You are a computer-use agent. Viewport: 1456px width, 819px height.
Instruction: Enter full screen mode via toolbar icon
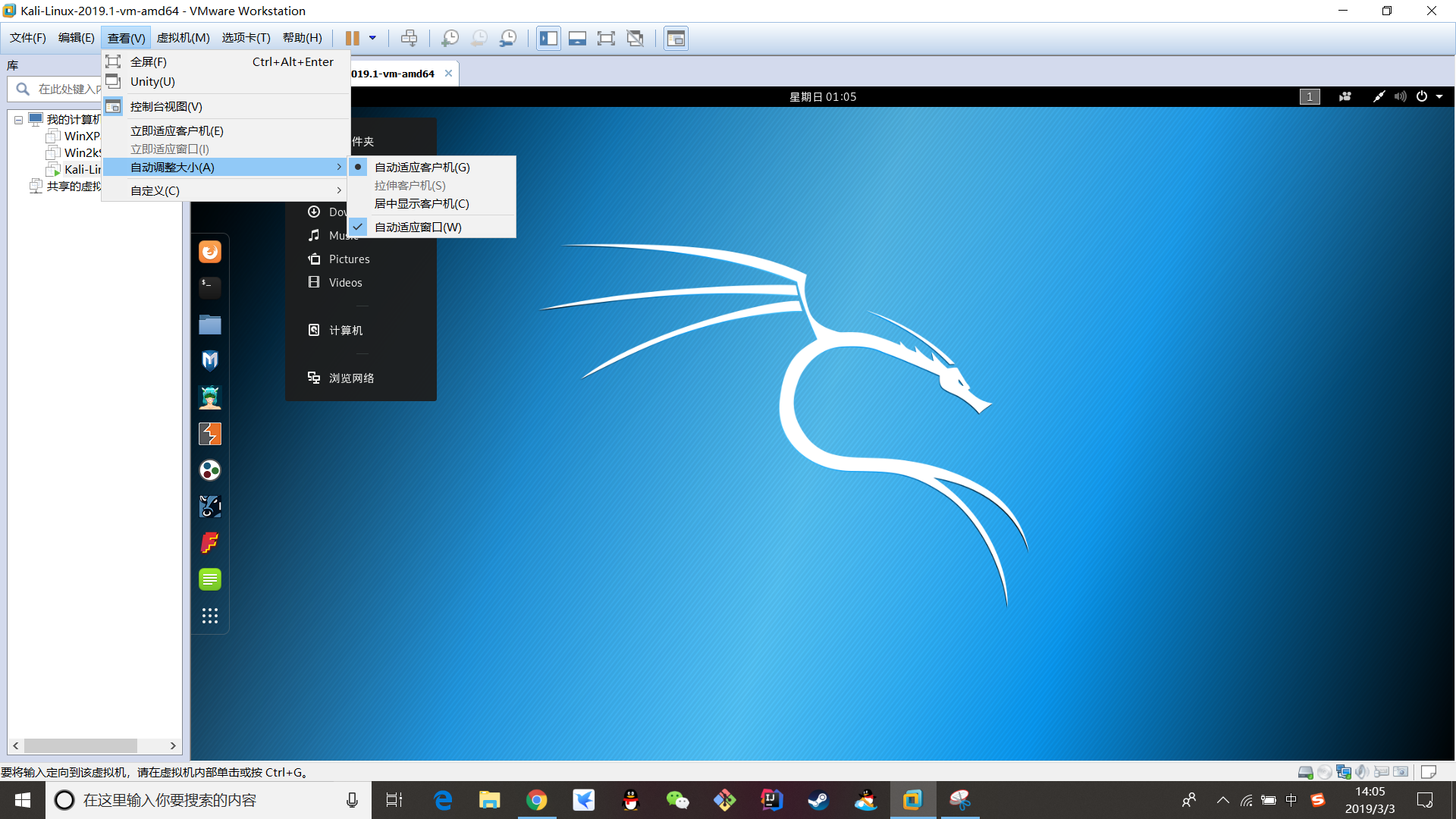tap(606, 38)
